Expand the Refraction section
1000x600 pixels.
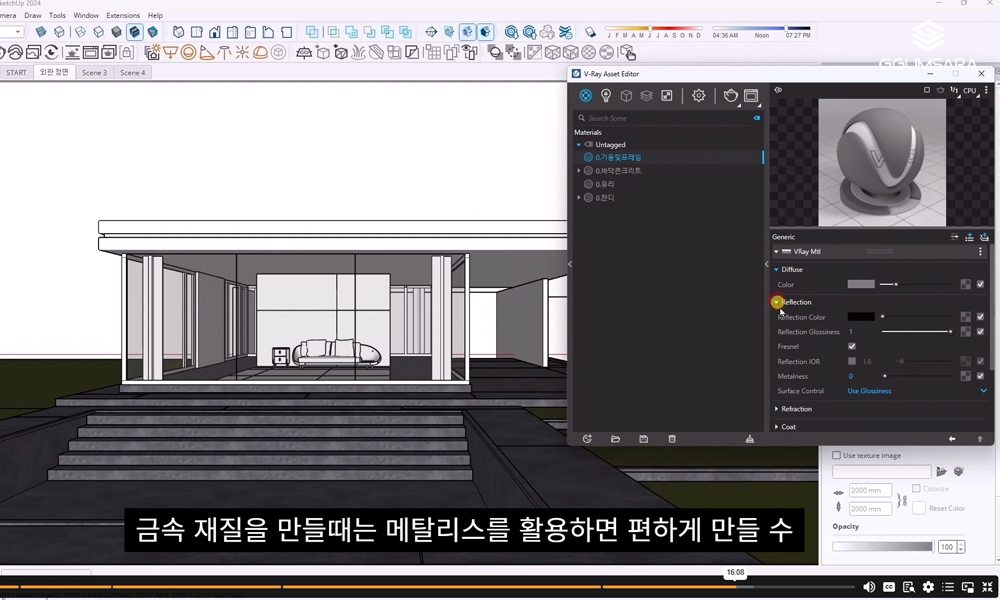coord(777,409)
